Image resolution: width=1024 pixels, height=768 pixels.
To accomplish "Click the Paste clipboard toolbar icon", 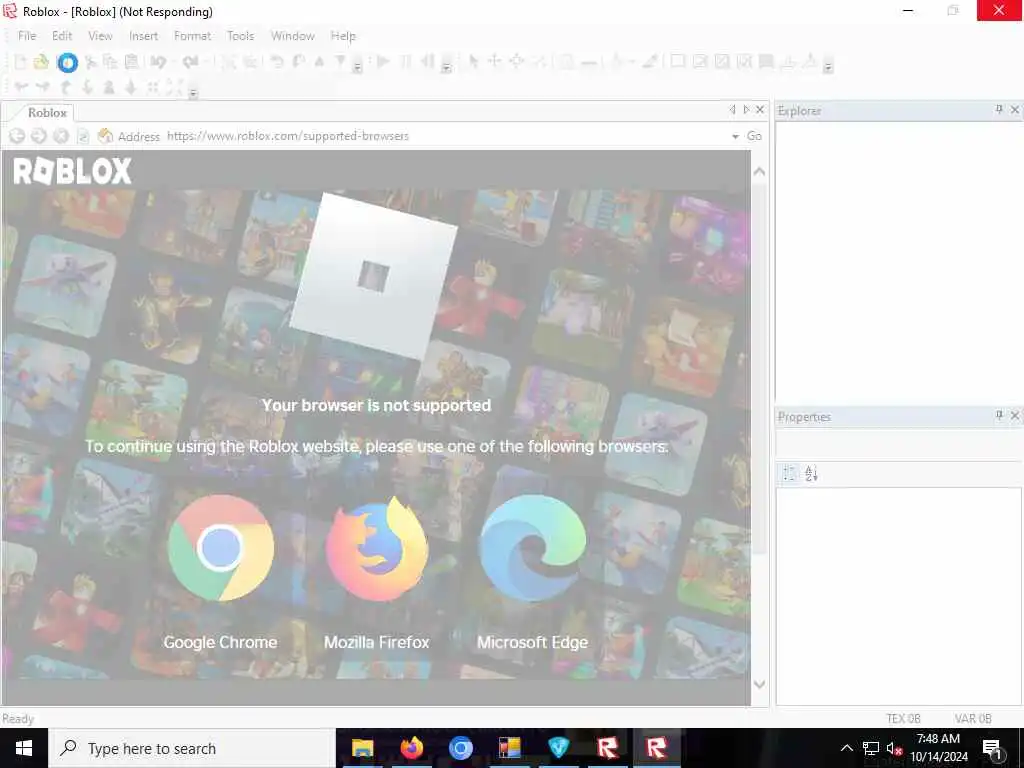I will pyautogui.click(x=131, y=62).
